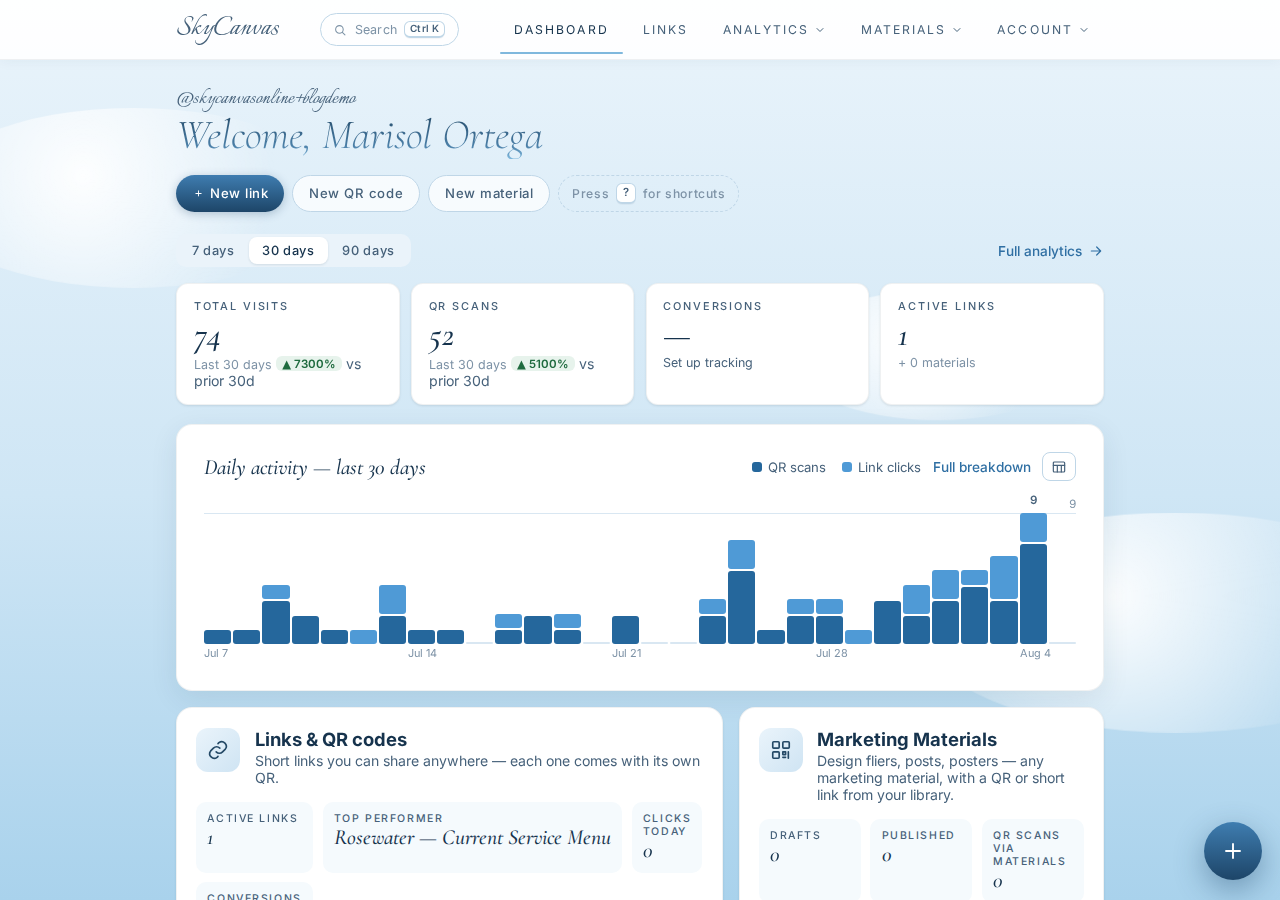Screen dimensions: 1280x900
Task: Click the Published stat tile
Action: (921, 860)
